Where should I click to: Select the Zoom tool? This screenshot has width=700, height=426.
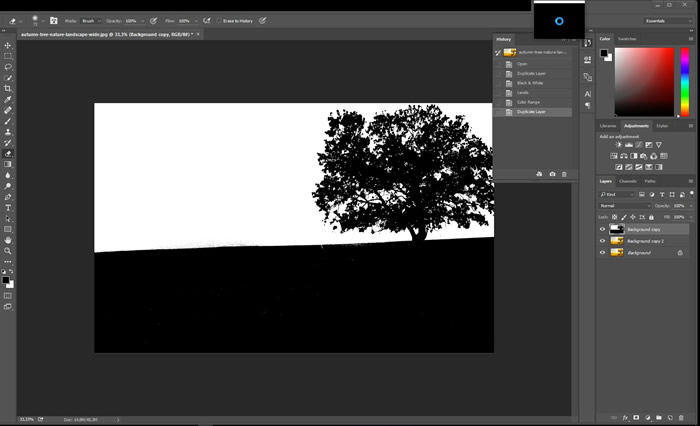8,251
